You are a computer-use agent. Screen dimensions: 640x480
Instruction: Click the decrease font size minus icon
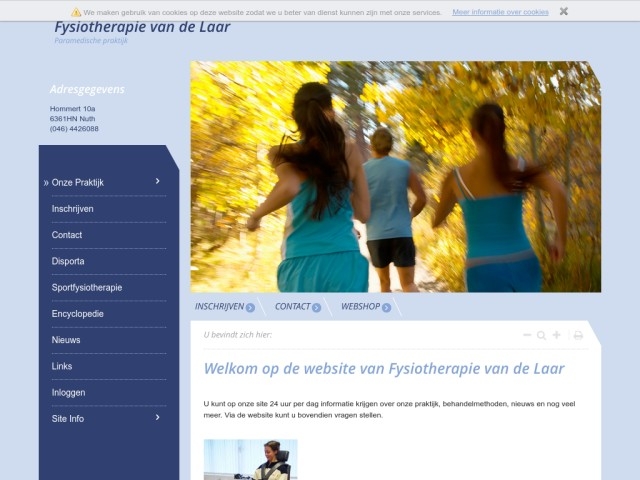[x=527, y=335]
